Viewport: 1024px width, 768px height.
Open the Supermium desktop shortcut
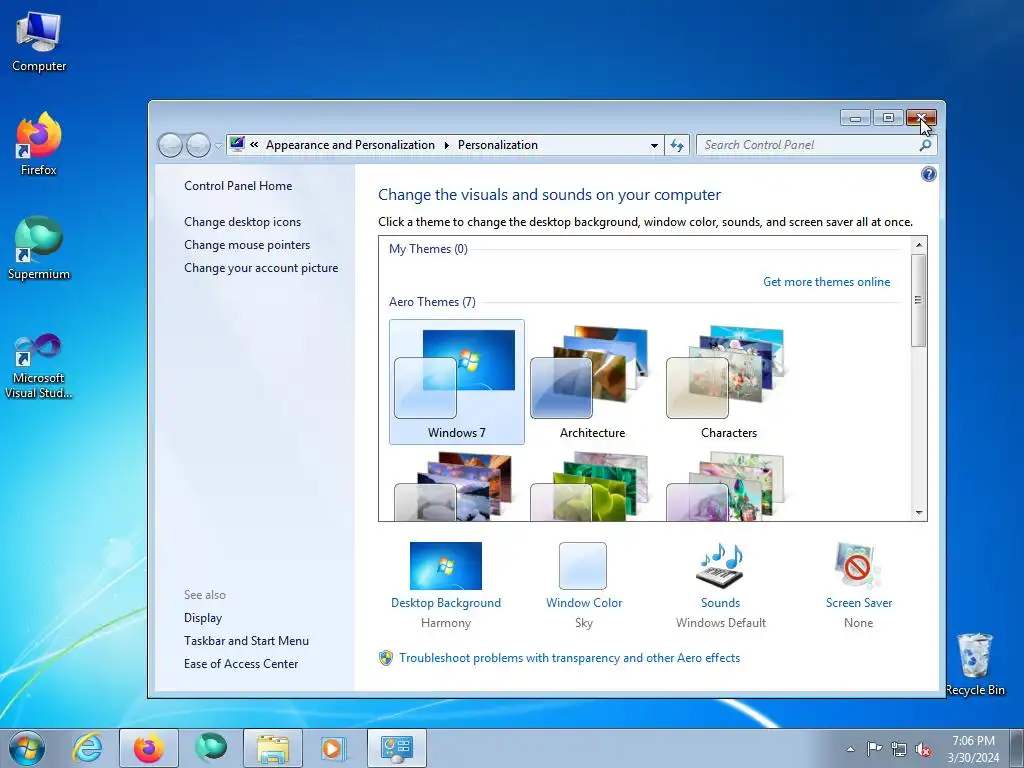tap(39, 249)
